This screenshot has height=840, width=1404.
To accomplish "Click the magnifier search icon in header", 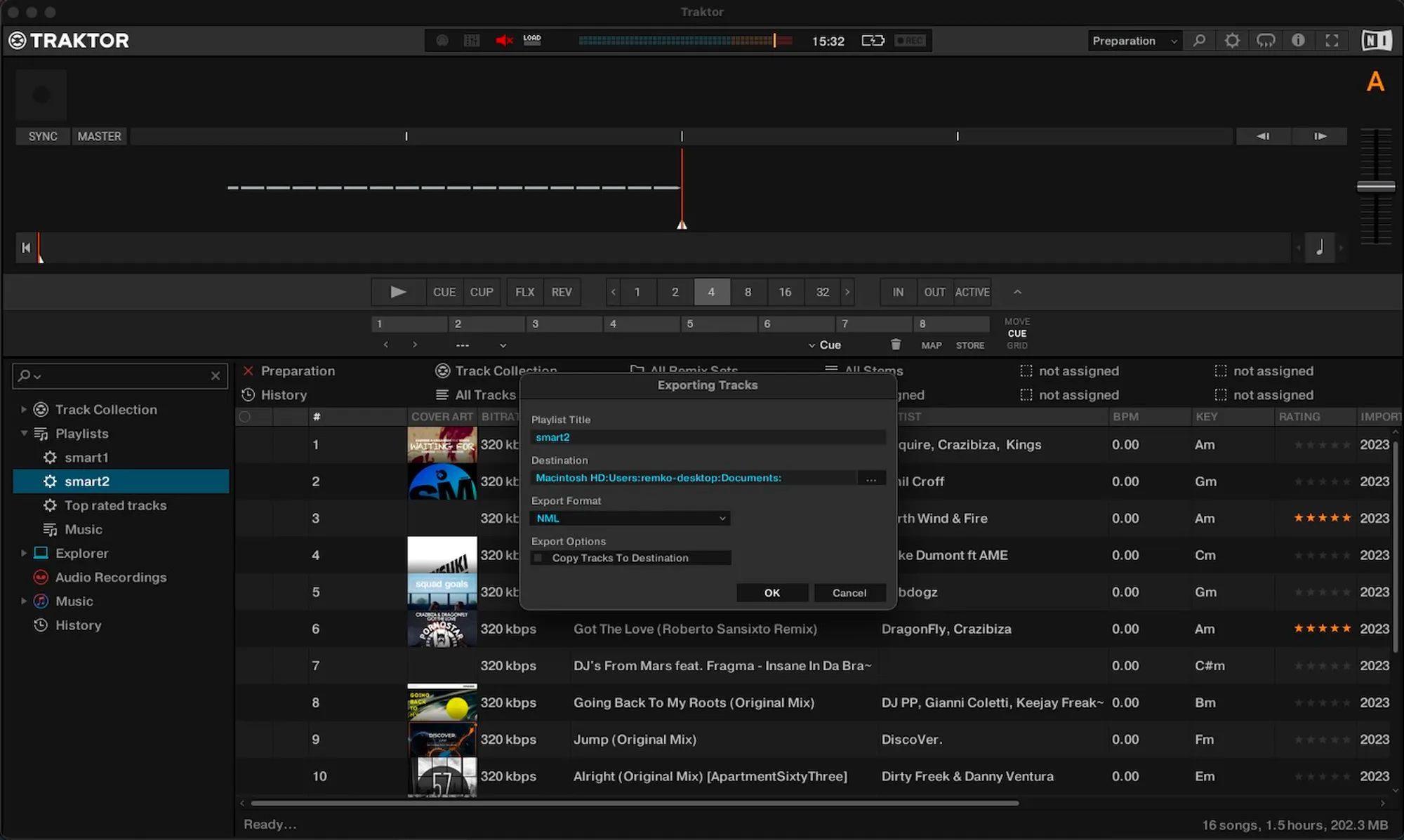I will pyautogui.click(x=1199, y=41).
